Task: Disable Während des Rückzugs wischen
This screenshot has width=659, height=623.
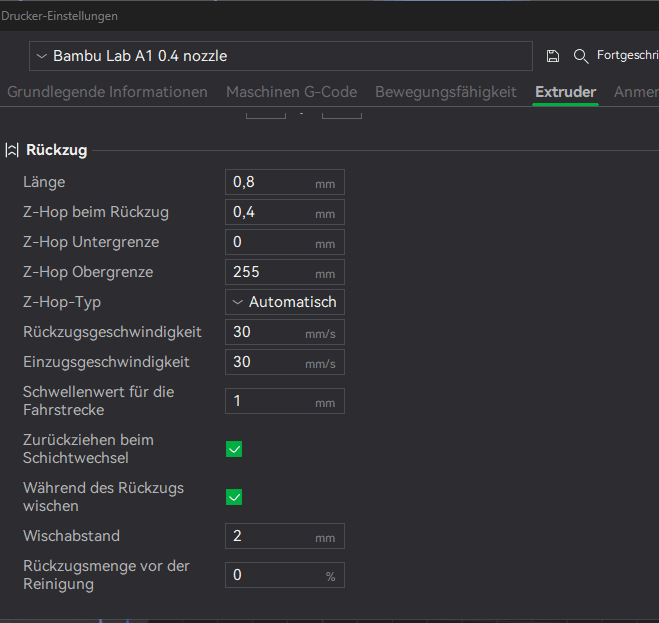Action: click(234, 497)
